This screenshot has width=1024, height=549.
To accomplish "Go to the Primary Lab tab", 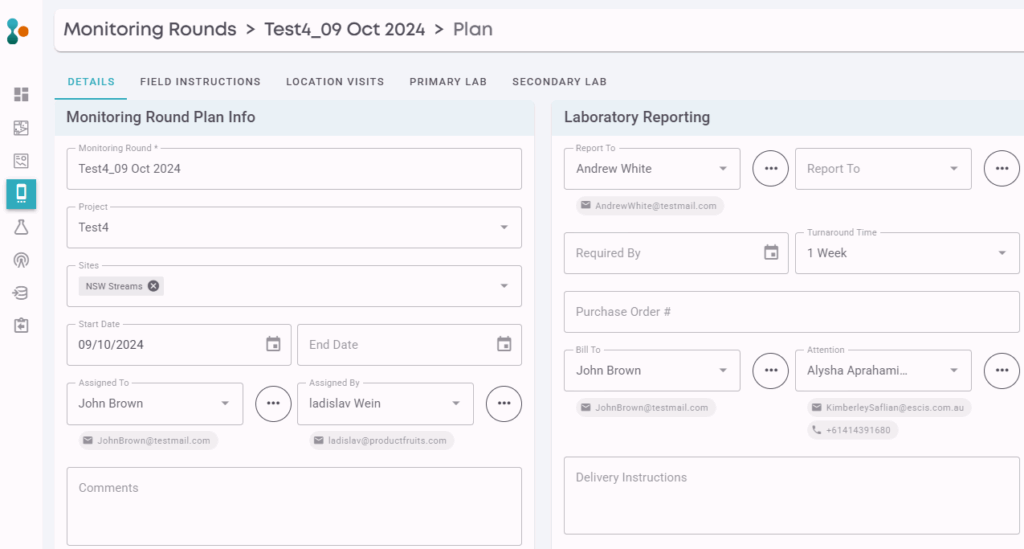I will [x=447, y=82].
